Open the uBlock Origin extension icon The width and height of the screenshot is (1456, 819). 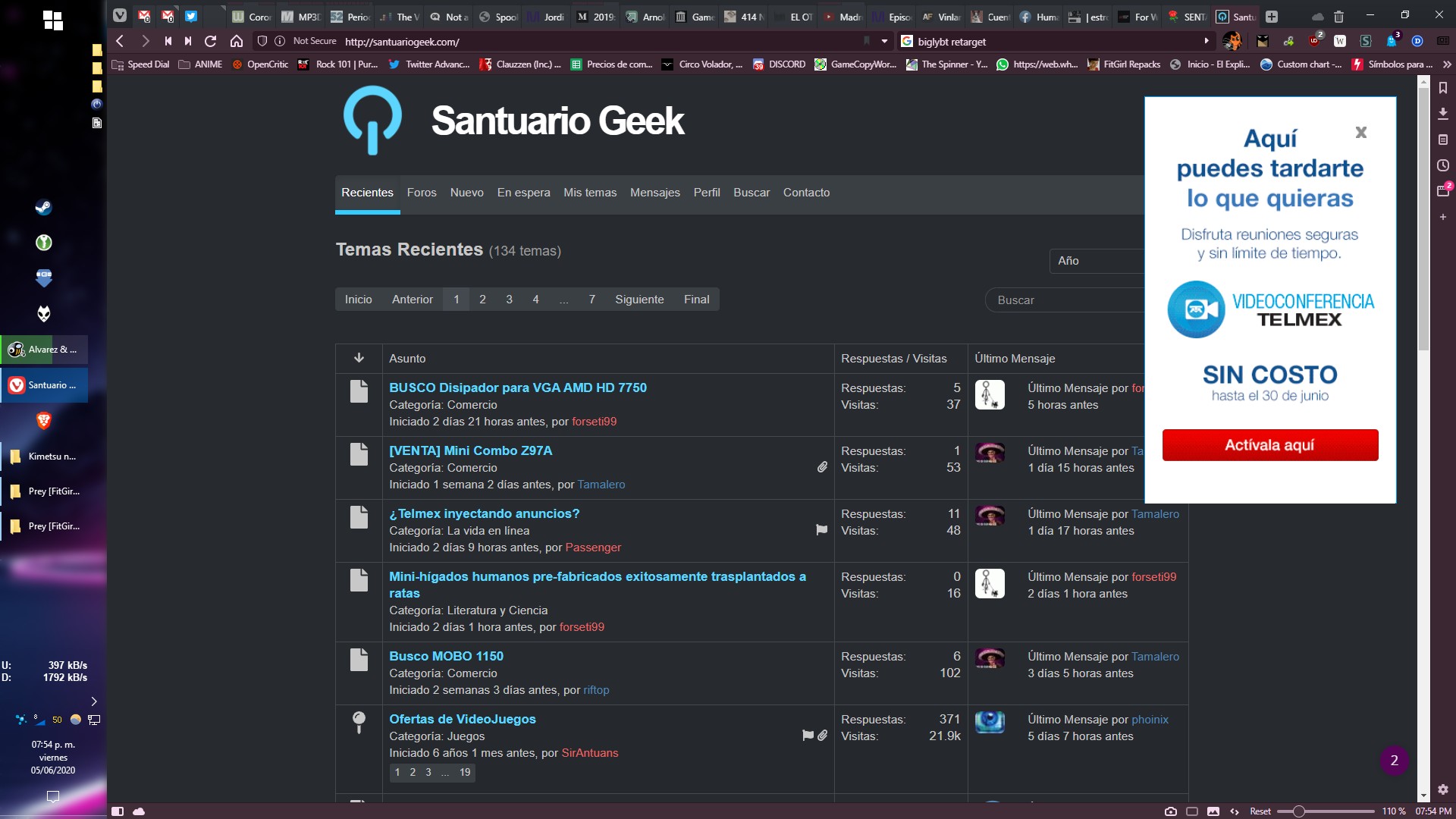1314,41
